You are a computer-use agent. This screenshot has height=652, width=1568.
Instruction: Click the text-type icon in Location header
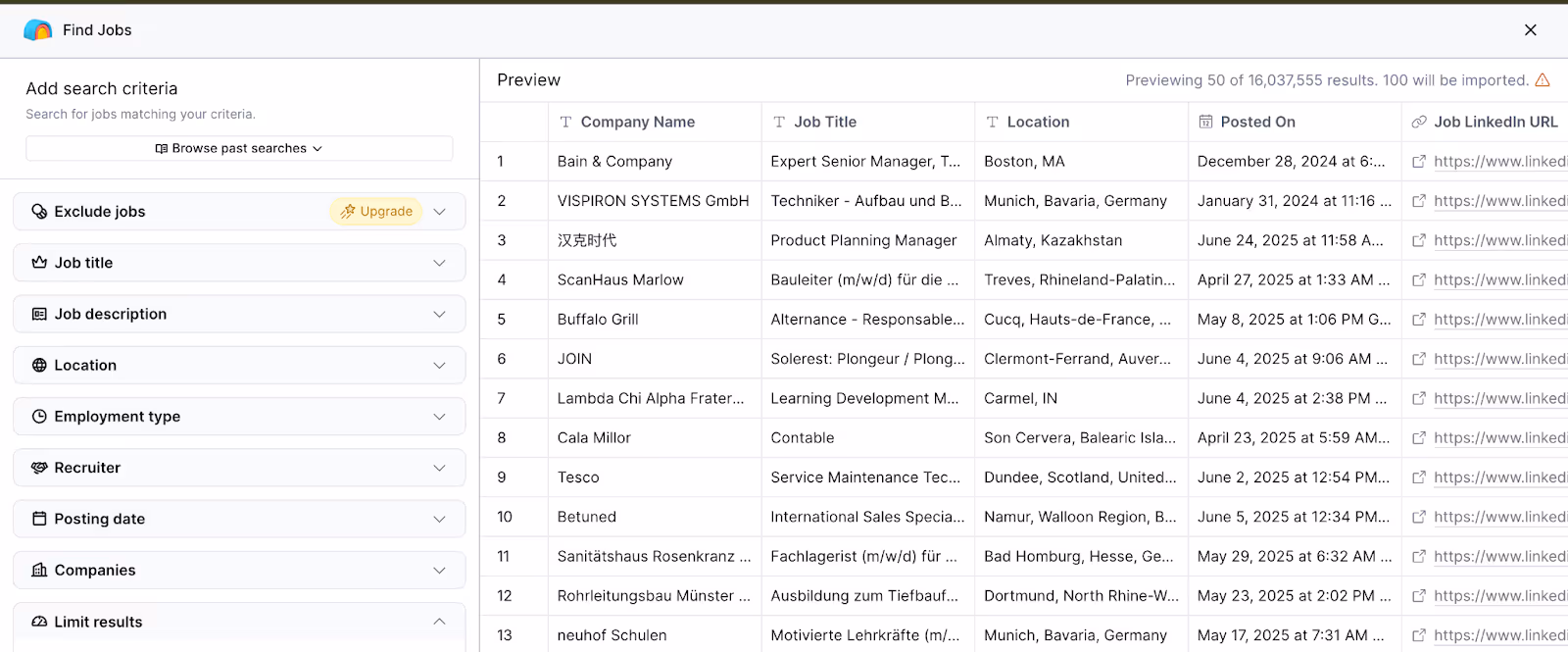point(992,122)
